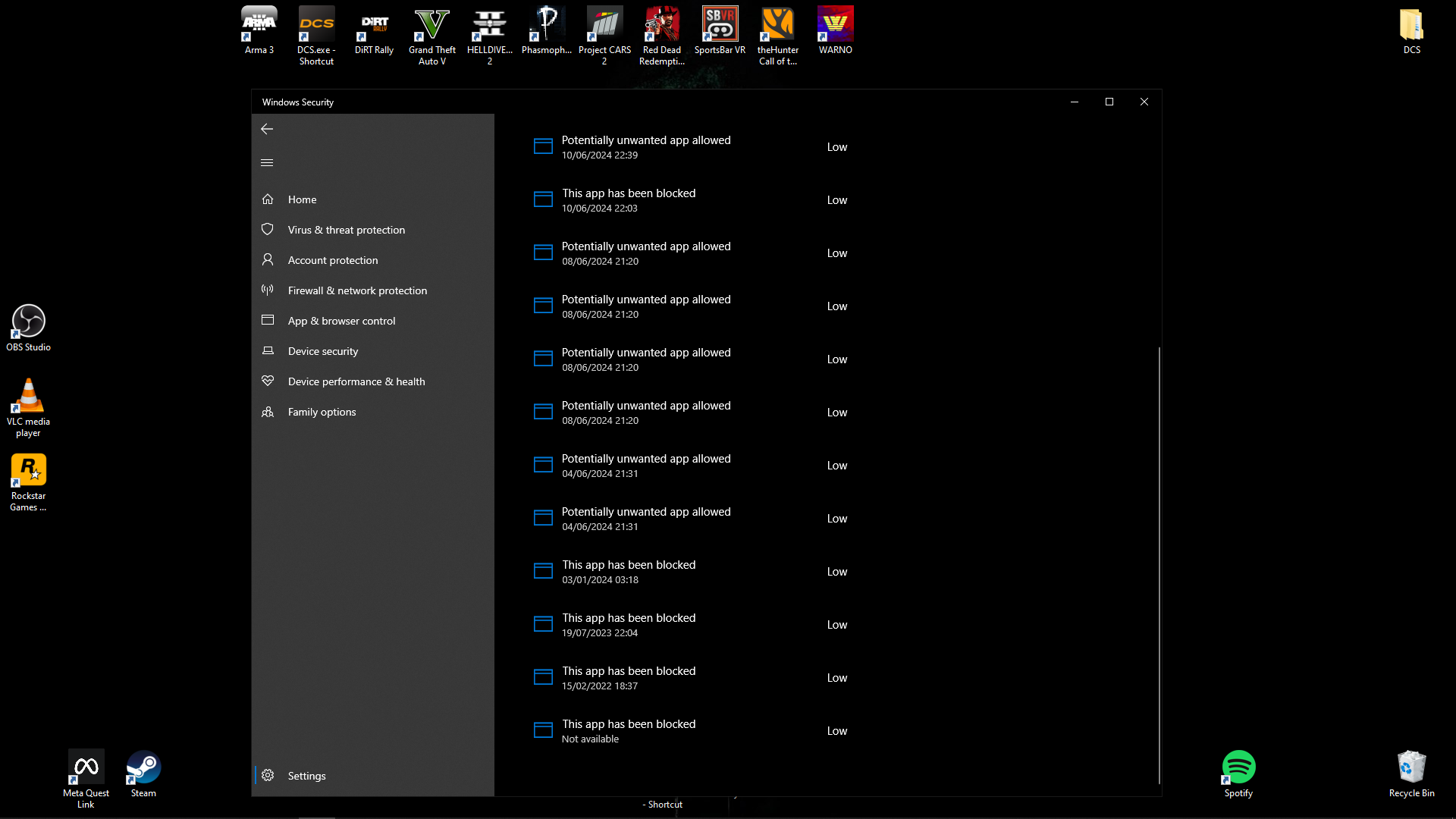Click the back arrow in Windows Security
1456x819 pixels.
pos(267,129)
